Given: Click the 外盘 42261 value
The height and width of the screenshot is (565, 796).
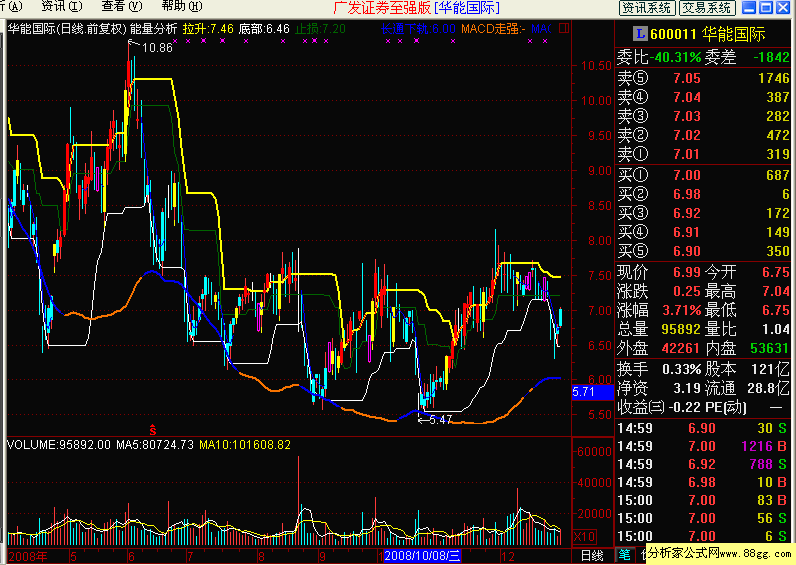Looking at the screenshot, I should pyautogui.click(x=681, y=348).
